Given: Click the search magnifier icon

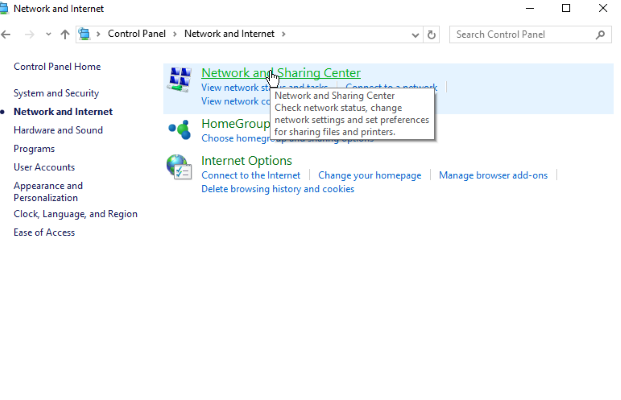Looking at the screenshot, I should tap(600, 35).
